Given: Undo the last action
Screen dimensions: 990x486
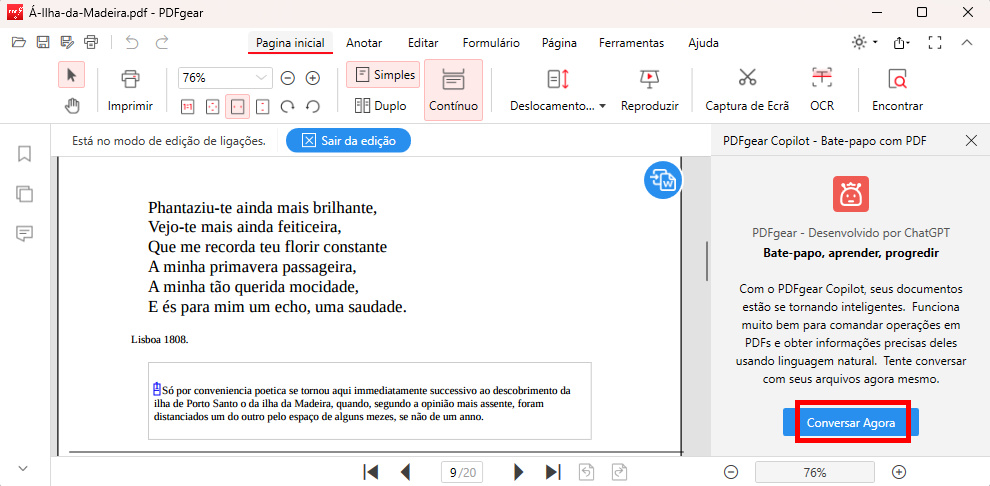Looking at the screenshot, I should (132, 43).
